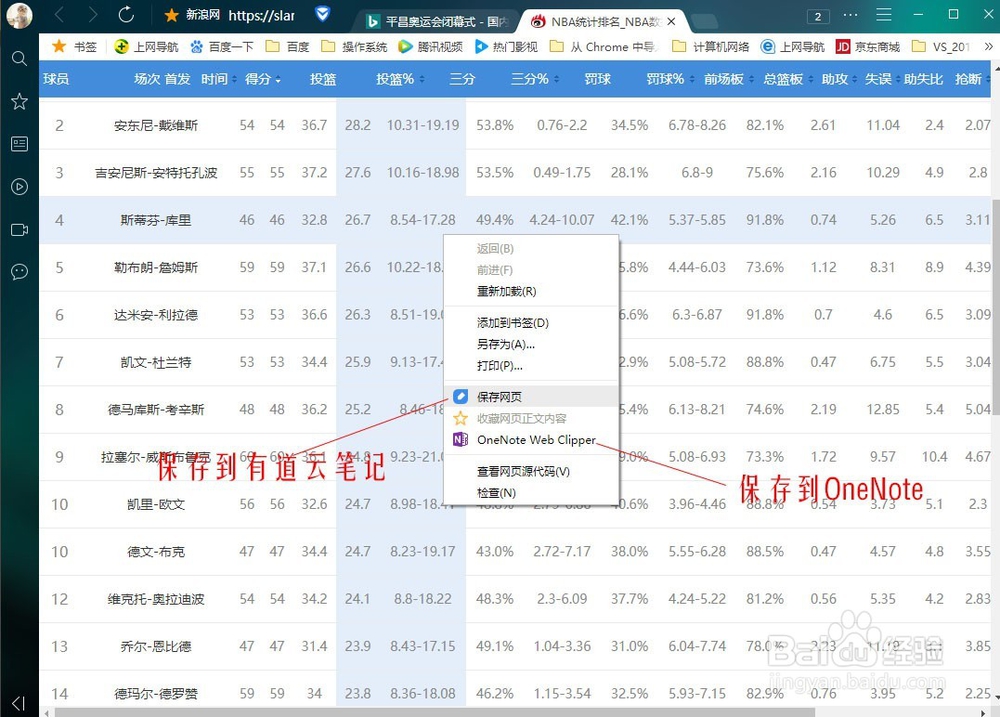This screenshot has width=1000, height=717.
Task: Choose OneNote Web Clipper in the context menu
Action: [x=531, y=440]
